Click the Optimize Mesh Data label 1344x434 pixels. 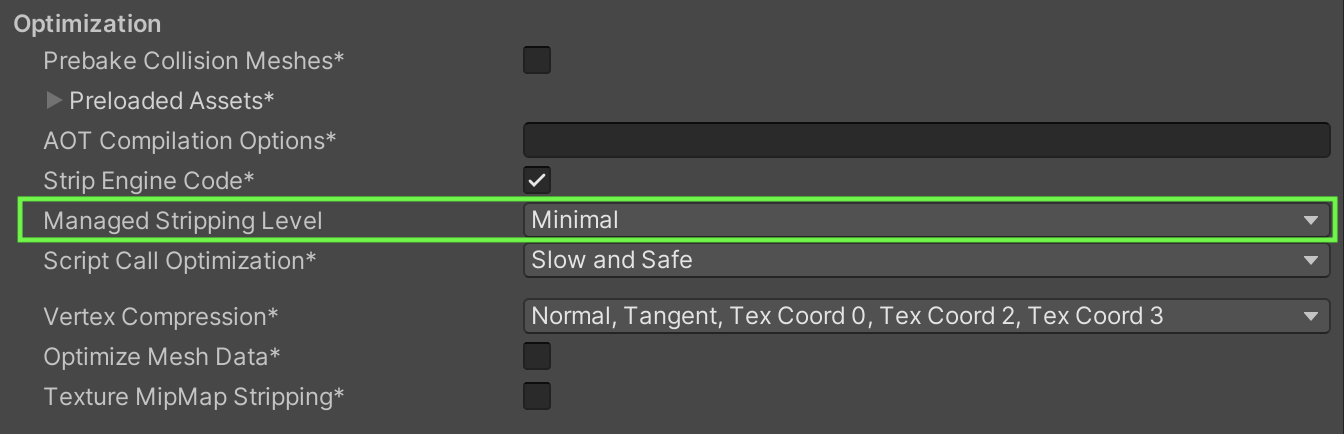pos(162,357)
